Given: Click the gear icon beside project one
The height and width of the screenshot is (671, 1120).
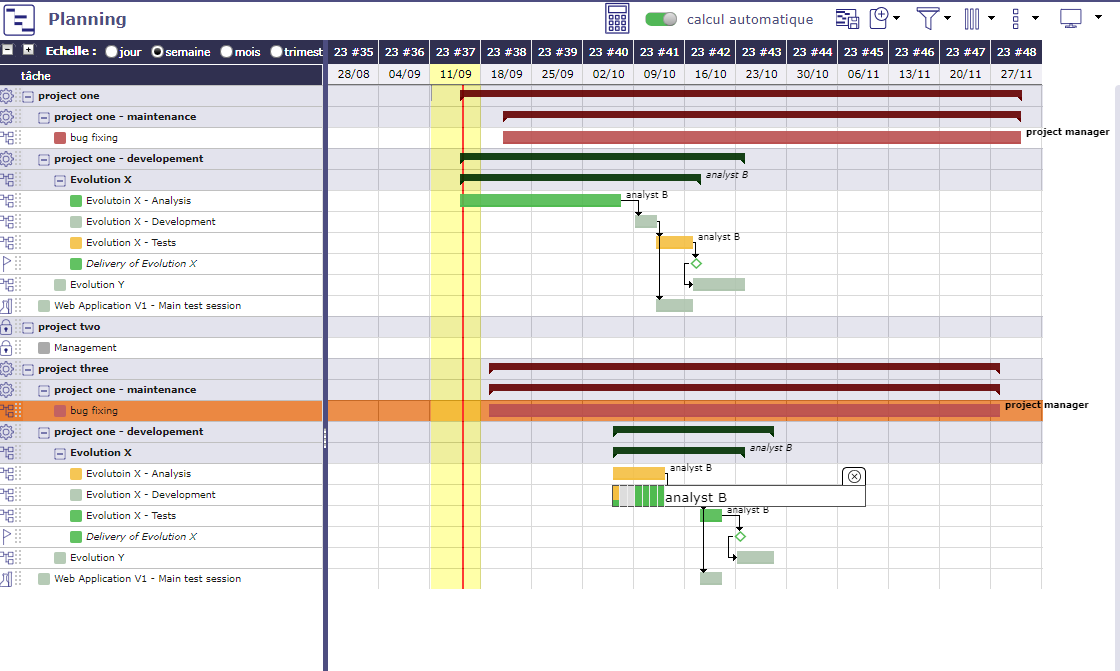Looking at the screenshot, I should click(7, 95).
